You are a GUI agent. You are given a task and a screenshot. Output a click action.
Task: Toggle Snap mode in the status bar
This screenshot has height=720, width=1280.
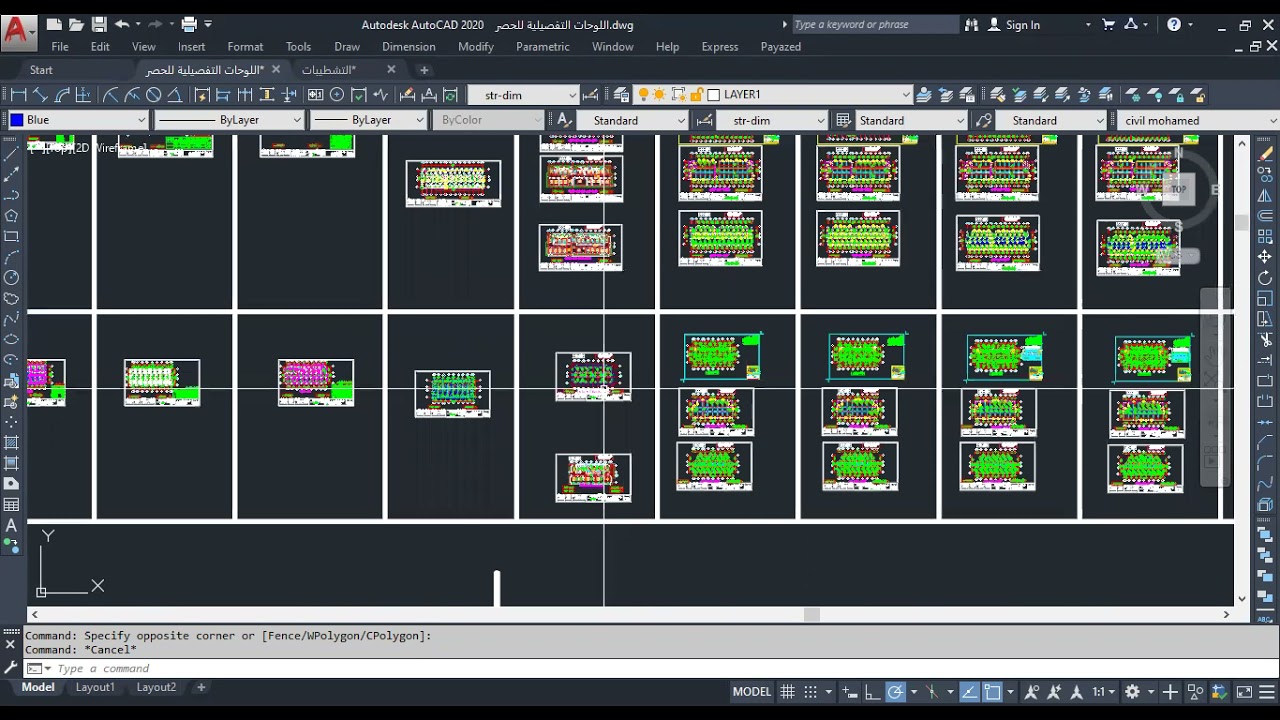pos(811,691)
